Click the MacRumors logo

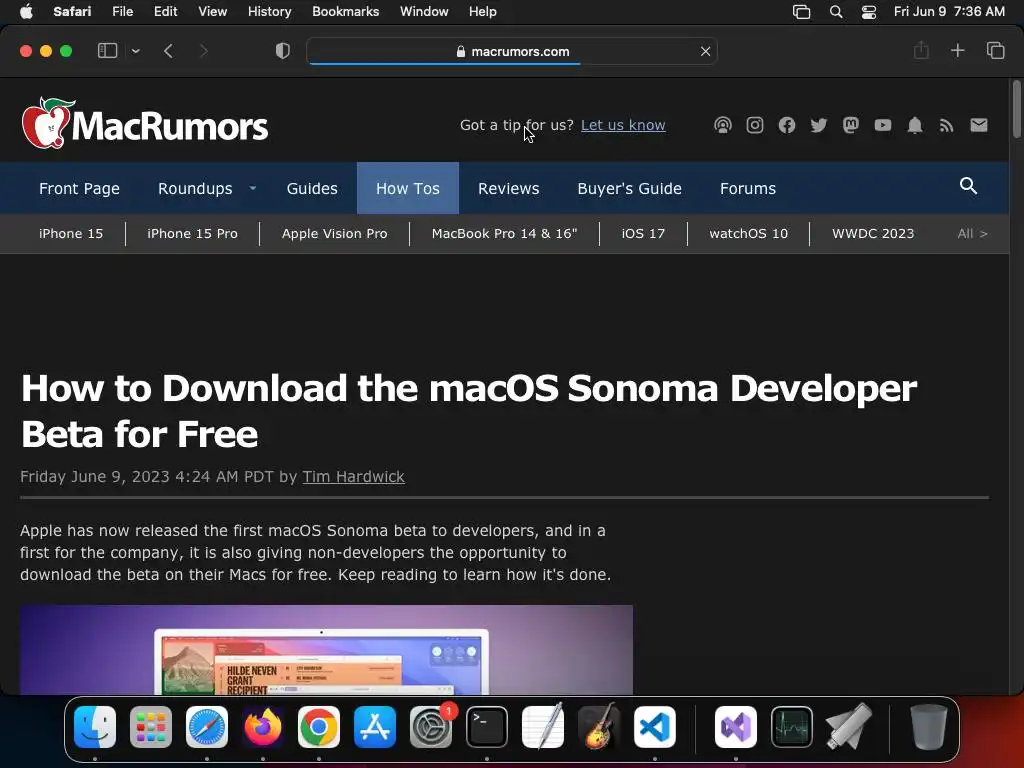pos(144,123)
